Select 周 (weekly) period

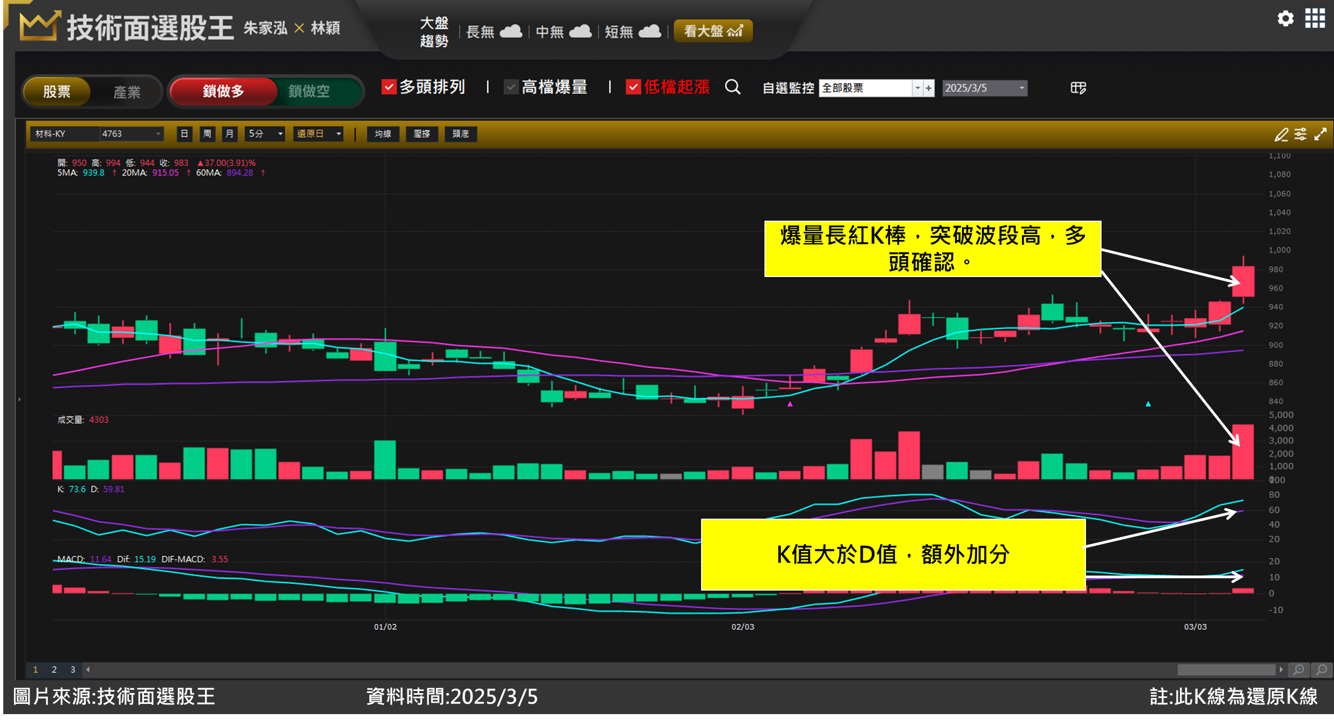pos(207,134)
